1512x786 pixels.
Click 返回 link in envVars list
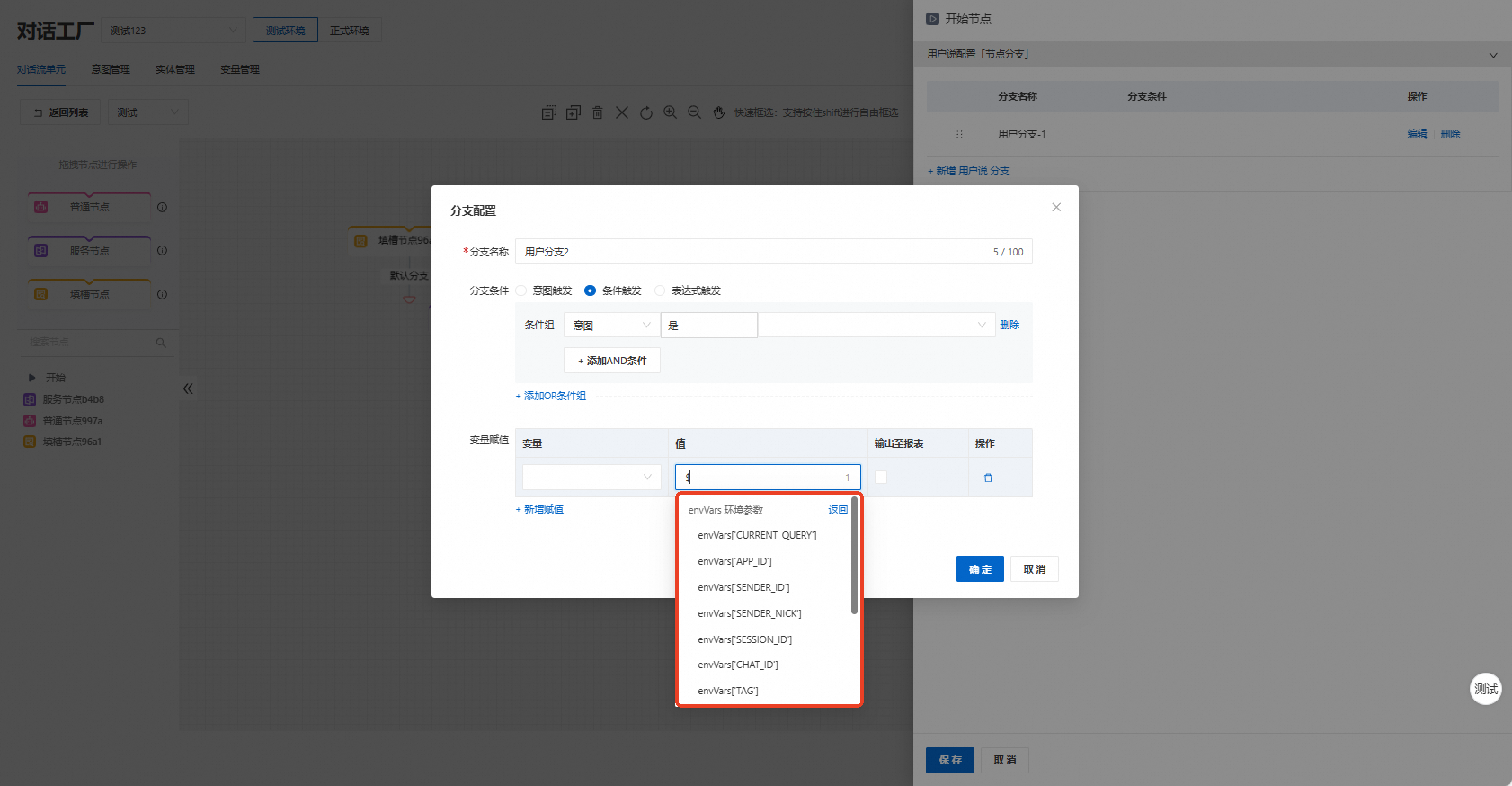click(x=838, y=510)
